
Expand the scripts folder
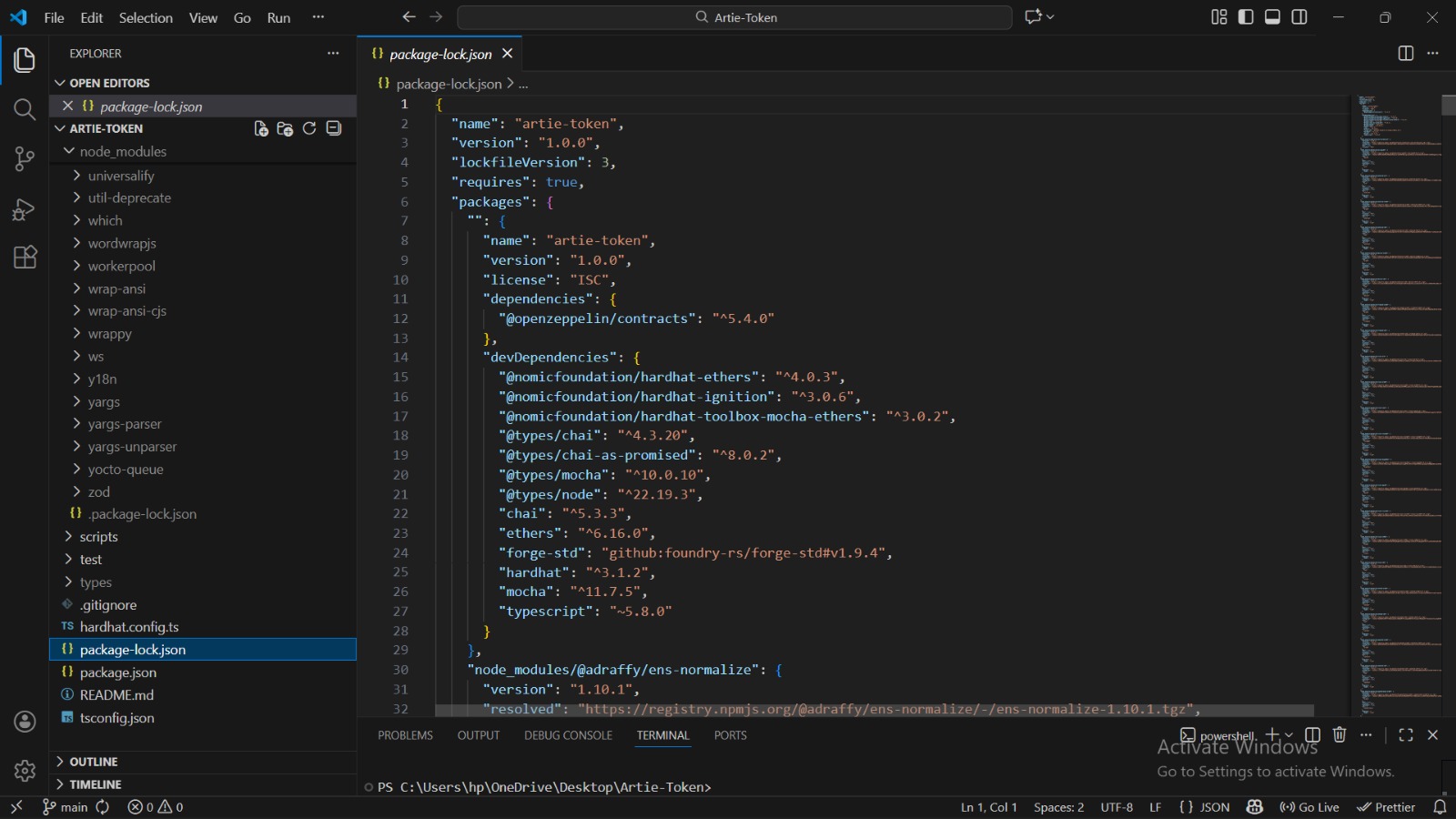click(98, 537)
